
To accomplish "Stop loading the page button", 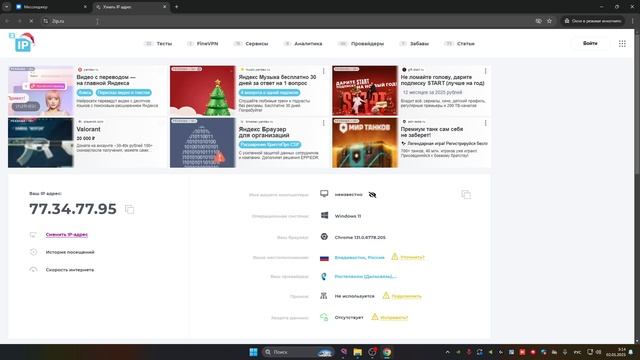I will (x=31, y=21).
